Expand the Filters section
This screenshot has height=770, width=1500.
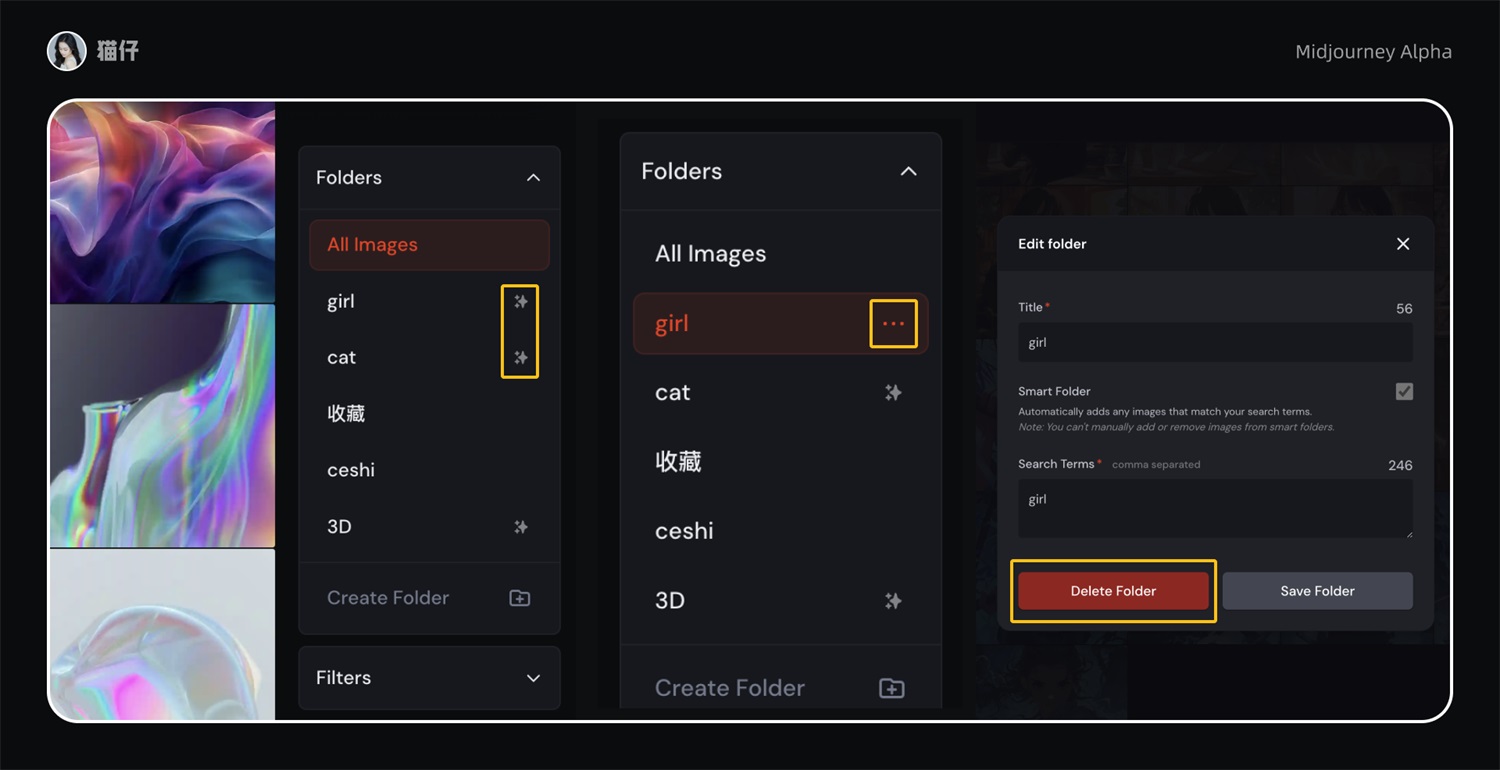click(533, 678)
